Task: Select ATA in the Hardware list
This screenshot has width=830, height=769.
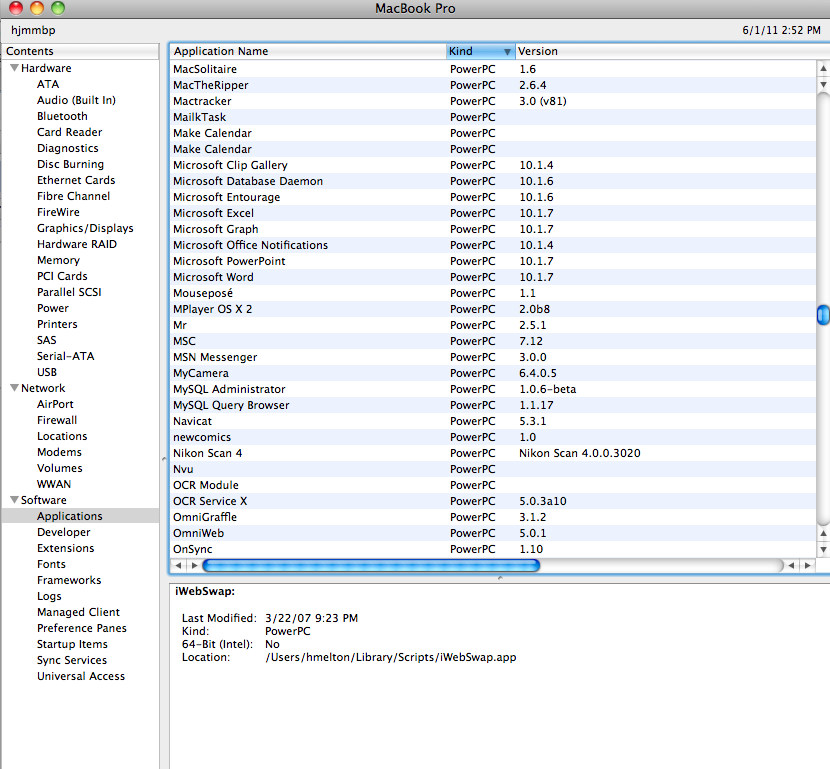Action: tap(48, 84)
